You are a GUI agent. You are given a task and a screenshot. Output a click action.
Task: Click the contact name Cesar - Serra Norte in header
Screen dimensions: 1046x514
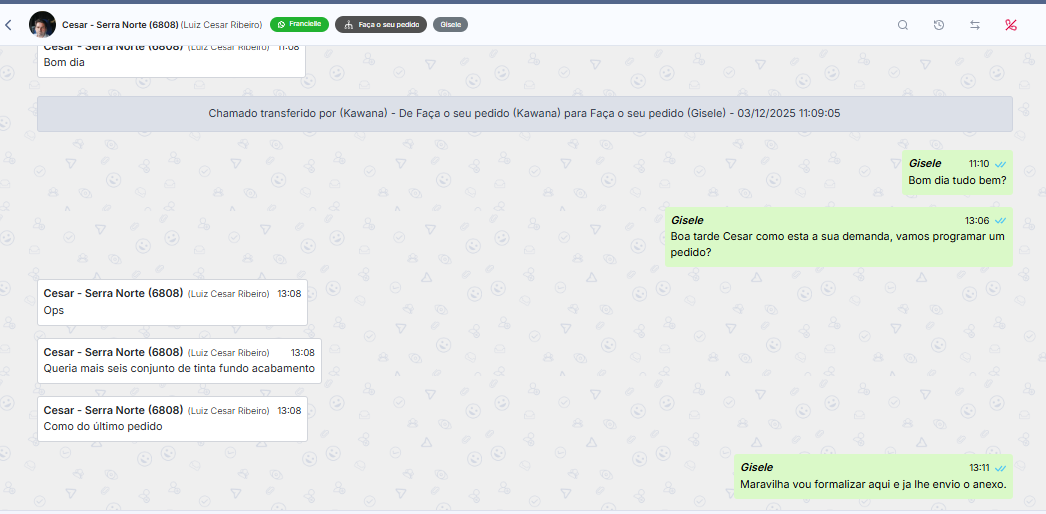point(120,25)
